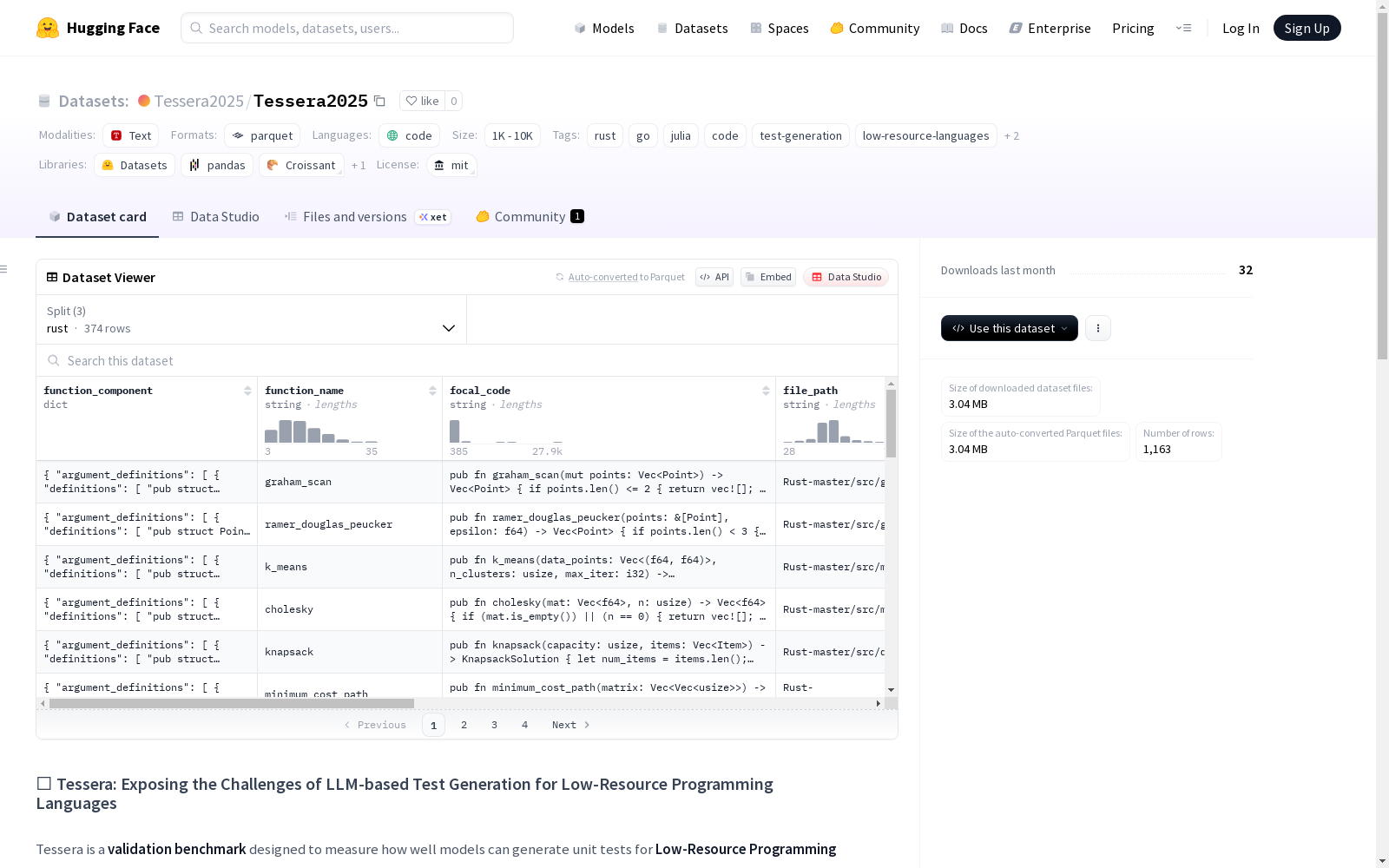Open Enterprise in the top navigation

[x=1050, y=28]
